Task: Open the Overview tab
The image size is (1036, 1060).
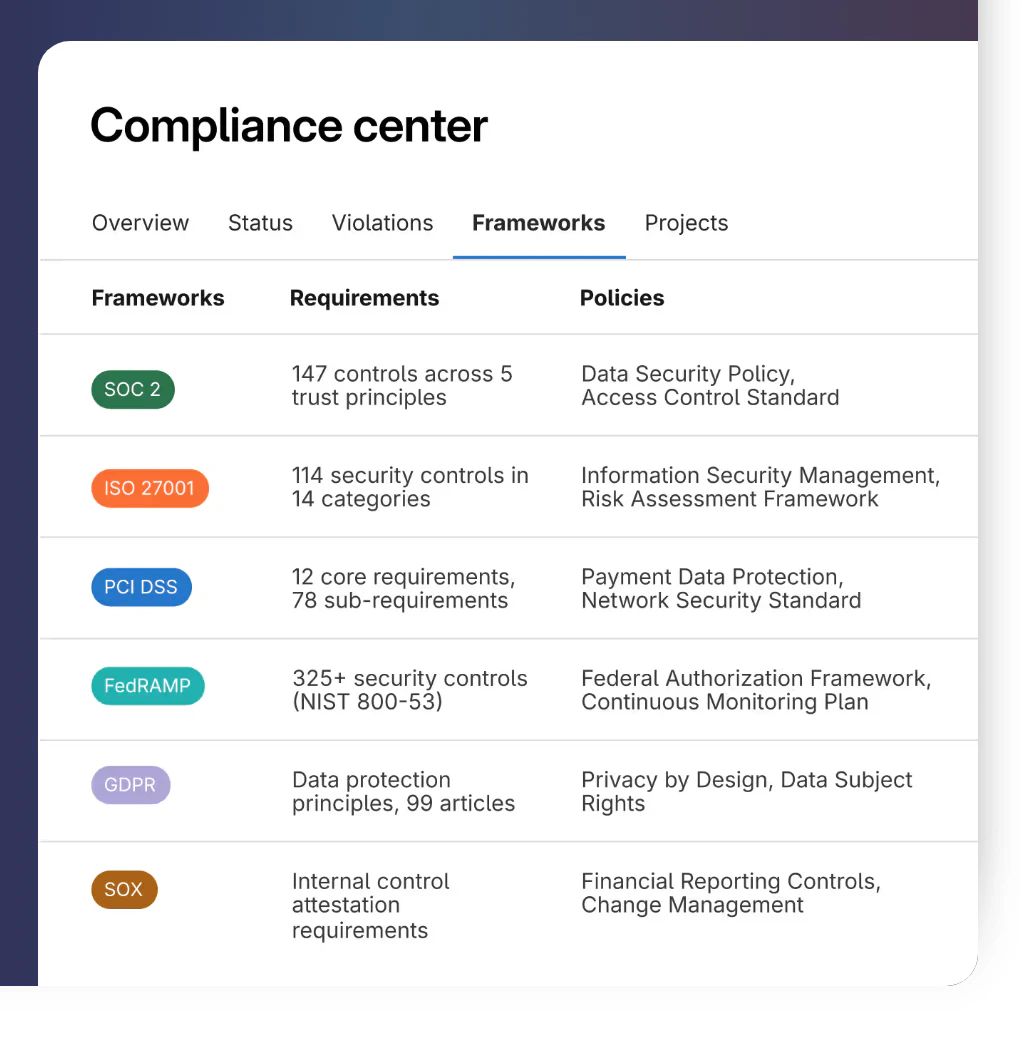Action: (x=140, y=223)
